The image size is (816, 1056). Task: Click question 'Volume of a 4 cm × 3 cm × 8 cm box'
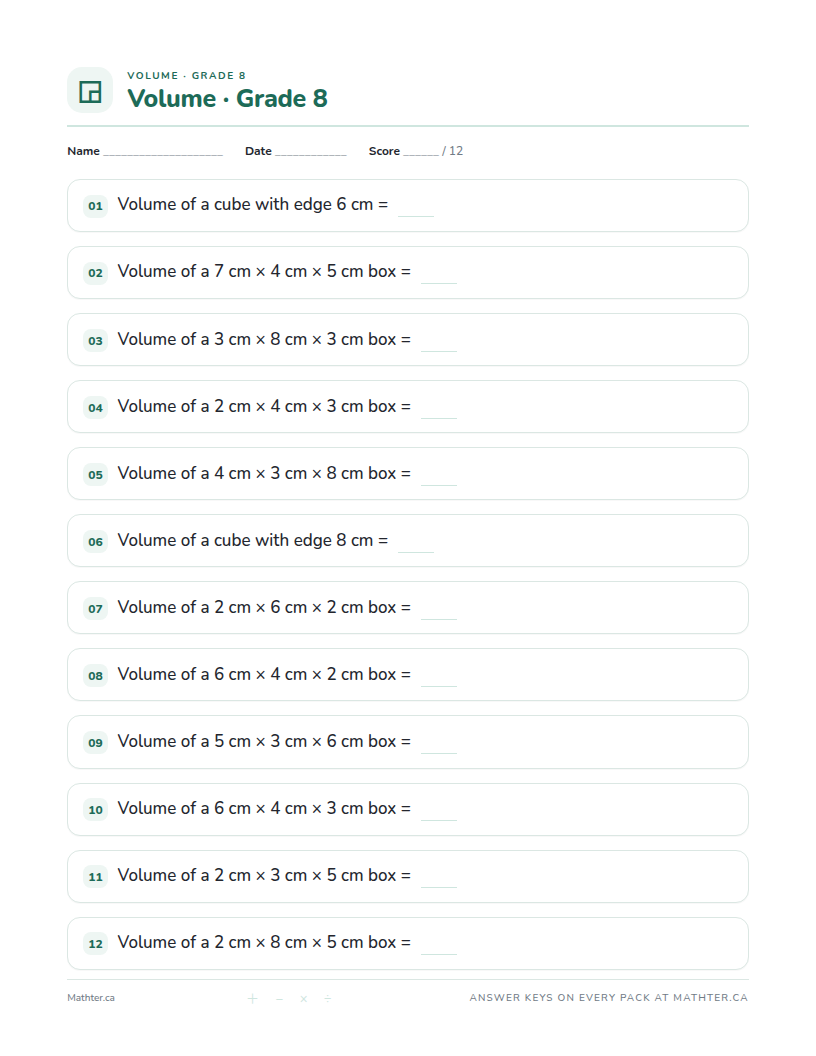tap(264, 473)
